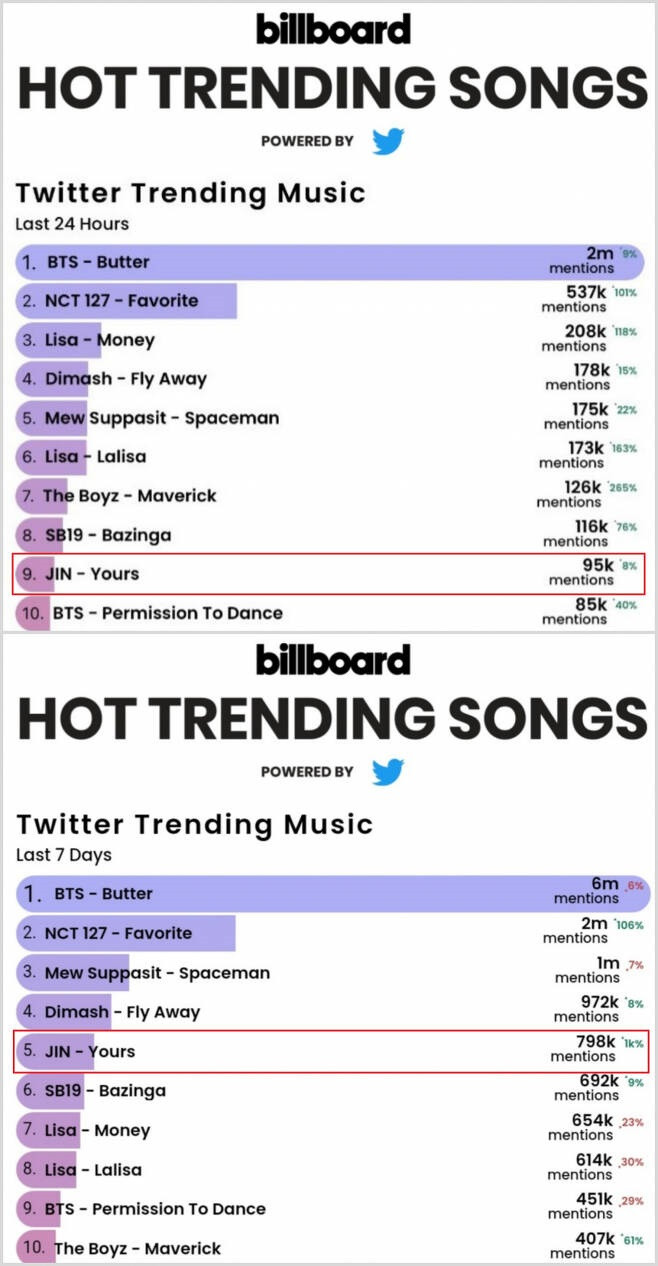Click Dimash - Fly Away in 24-hour chart
658x1266 pixels.
click(330, 379)
